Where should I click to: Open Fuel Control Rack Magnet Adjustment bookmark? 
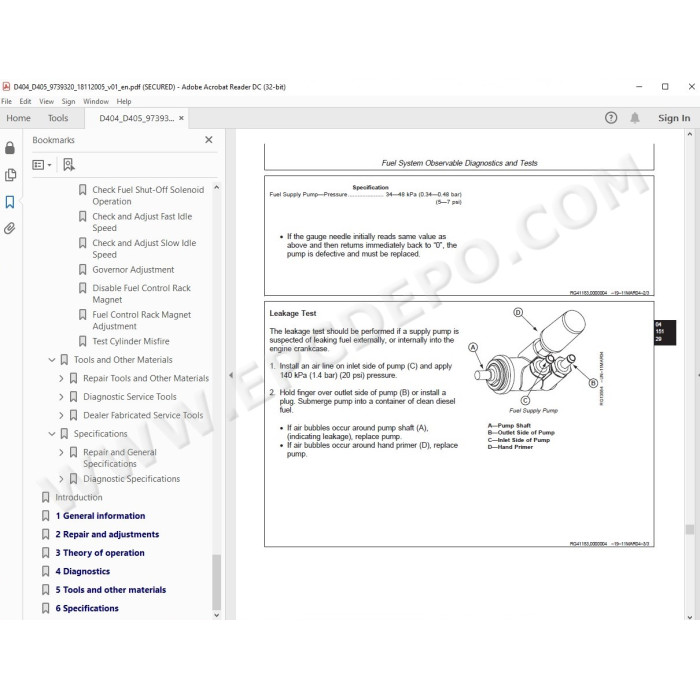tap(141, 321)
